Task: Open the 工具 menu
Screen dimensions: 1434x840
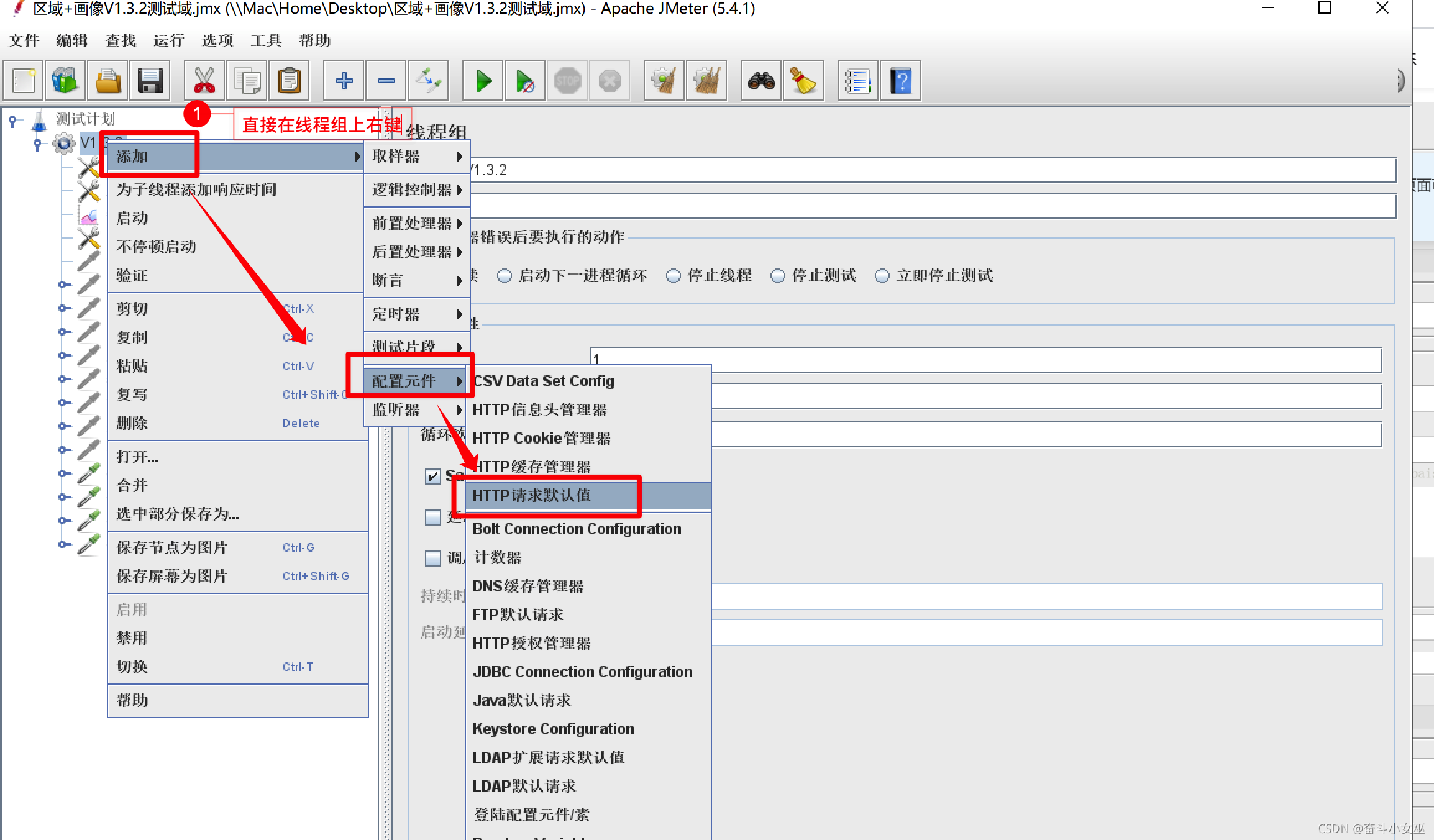Action: (266, 41)
